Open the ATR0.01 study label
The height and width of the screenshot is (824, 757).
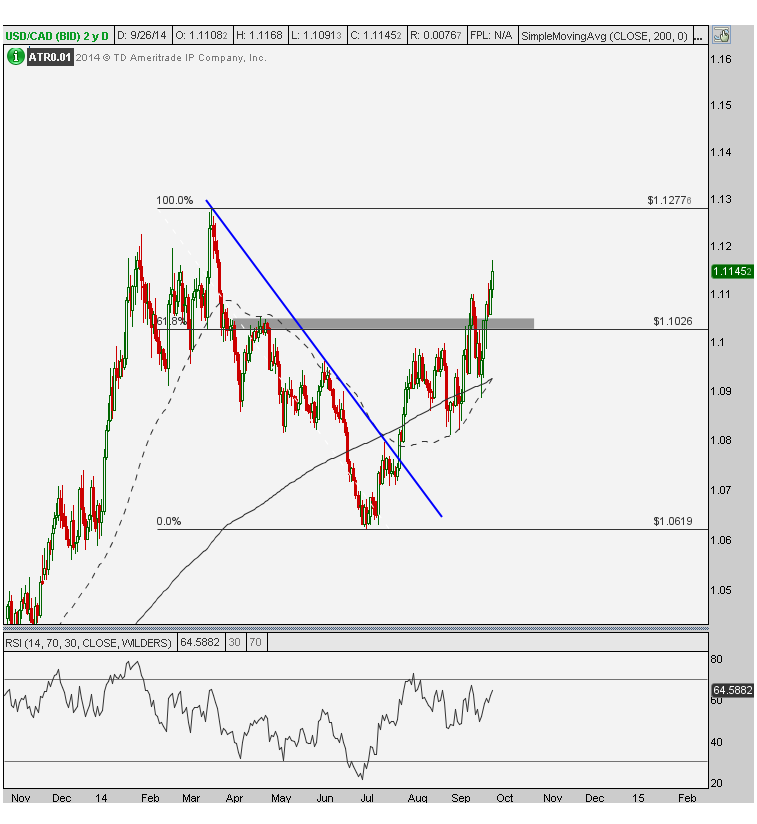pyautogui.click(x=49, y=57)
